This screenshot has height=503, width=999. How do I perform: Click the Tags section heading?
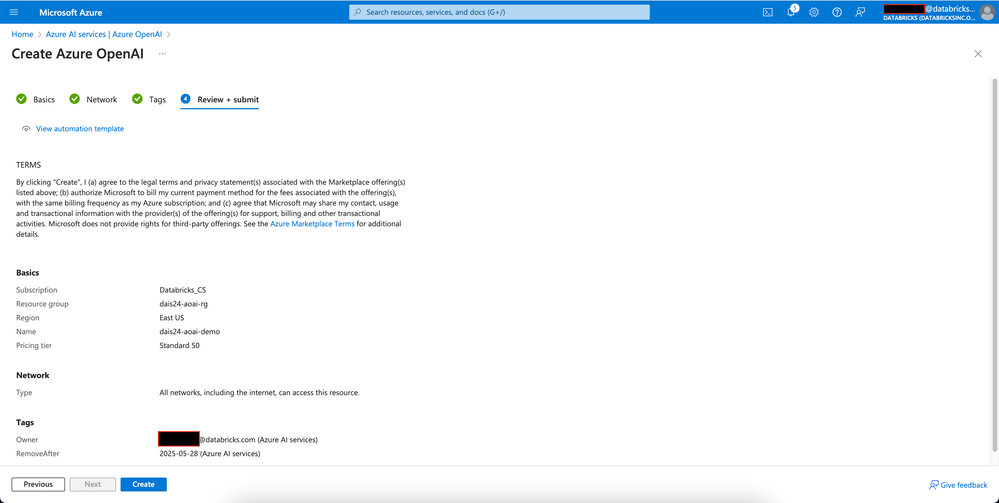click(x=25, y=423)
